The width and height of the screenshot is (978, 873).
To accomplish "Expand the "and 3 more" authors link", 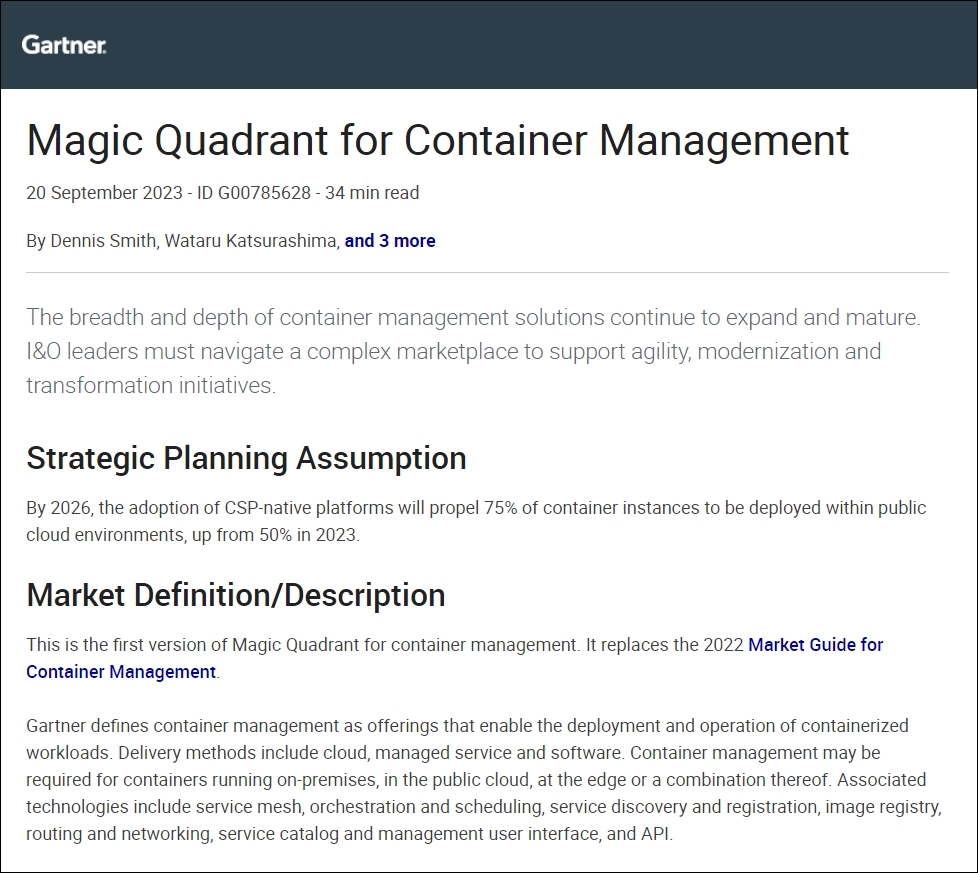I will coord(390,241).
